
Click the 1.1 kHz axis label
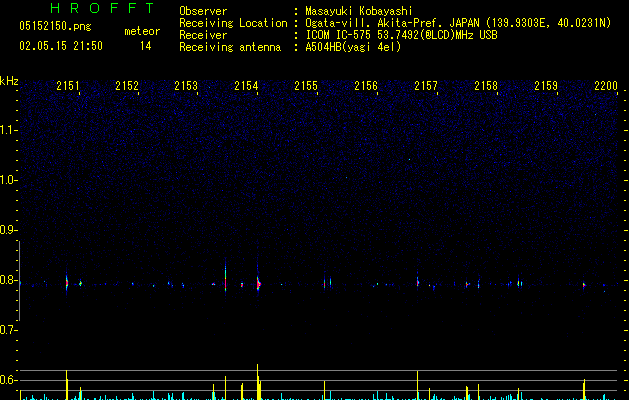coord(8,130)
